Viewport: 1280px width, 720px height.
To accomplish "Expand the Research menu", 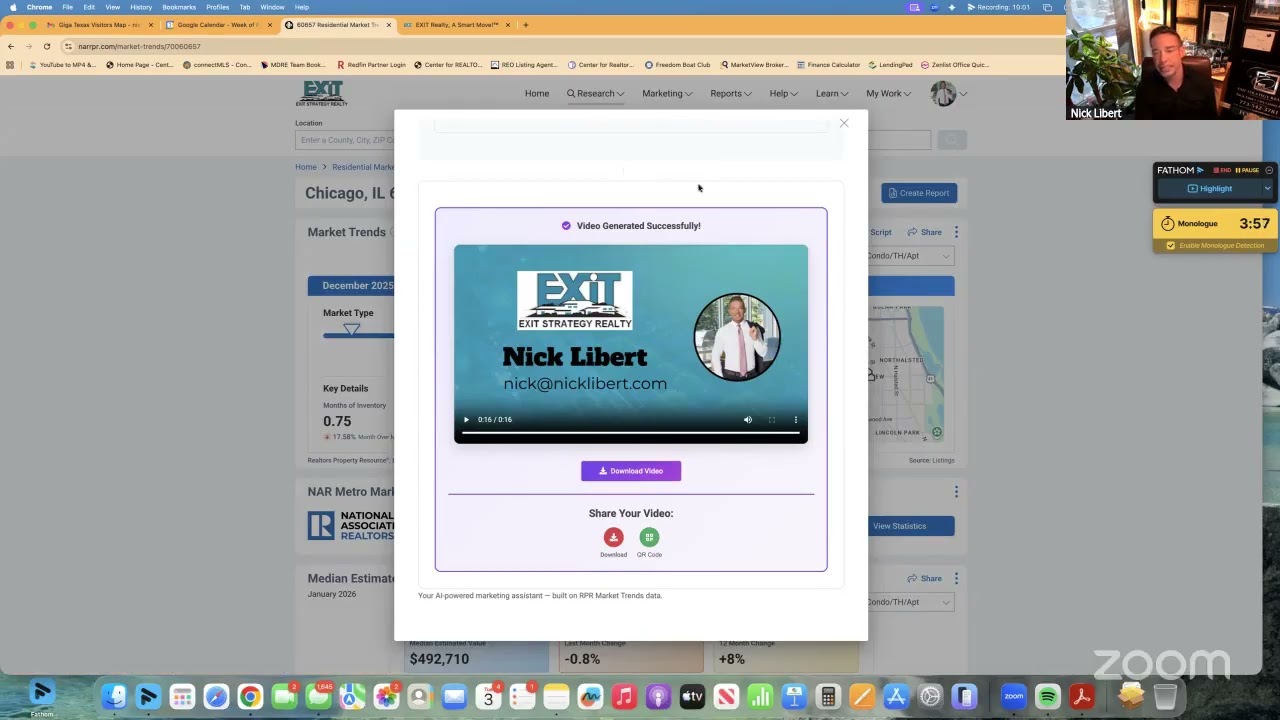I will (x=596, y=93).
